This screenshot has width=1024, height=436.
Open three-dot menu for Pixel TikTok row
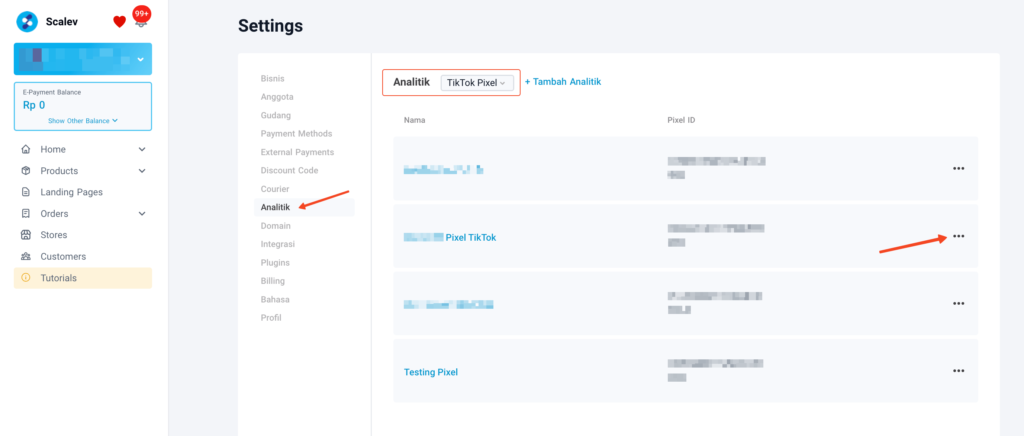958,236
